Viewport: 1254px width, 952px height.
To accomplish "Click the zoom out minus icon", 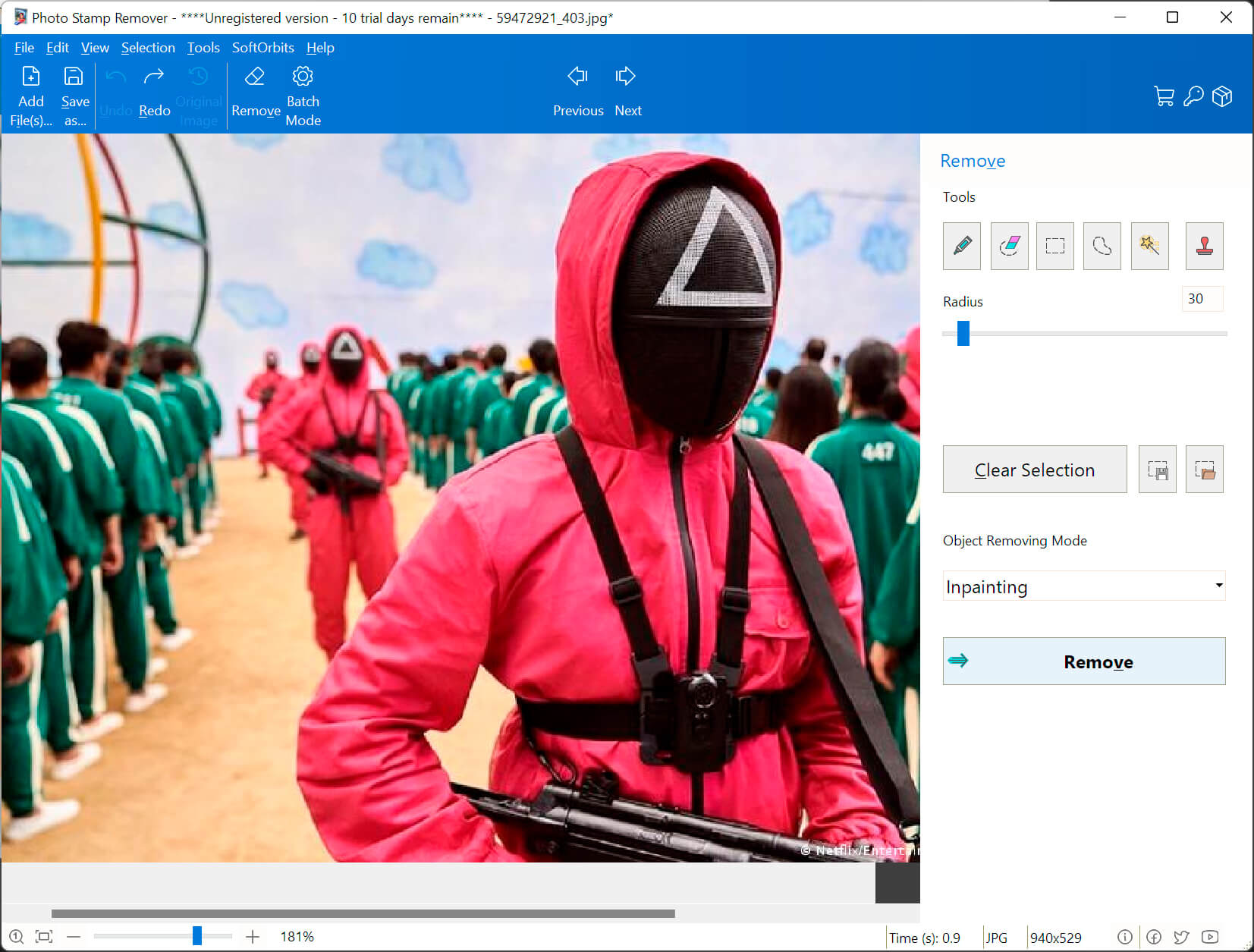I will tap(74, 937).
